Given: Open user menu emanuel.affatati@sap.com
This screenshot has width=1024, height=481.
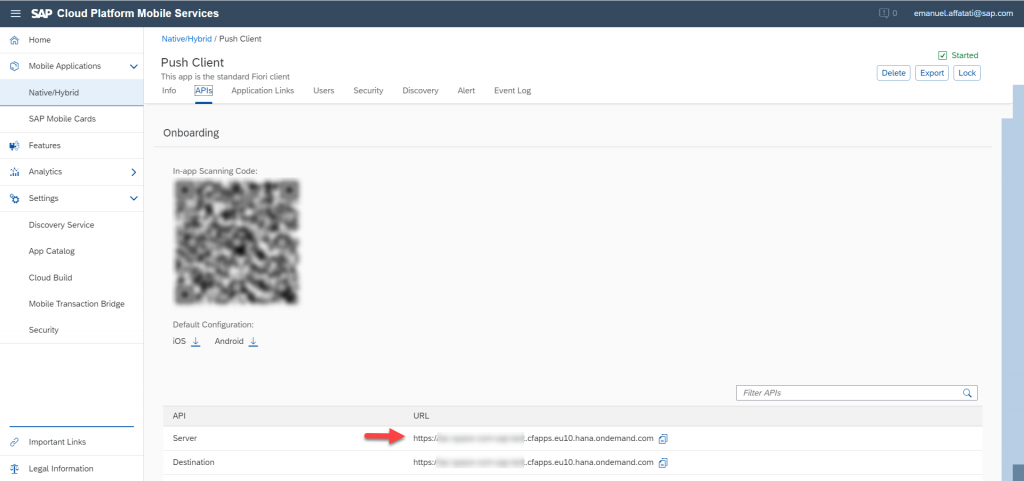Looking at the screenshot, I should coord(963,13).
